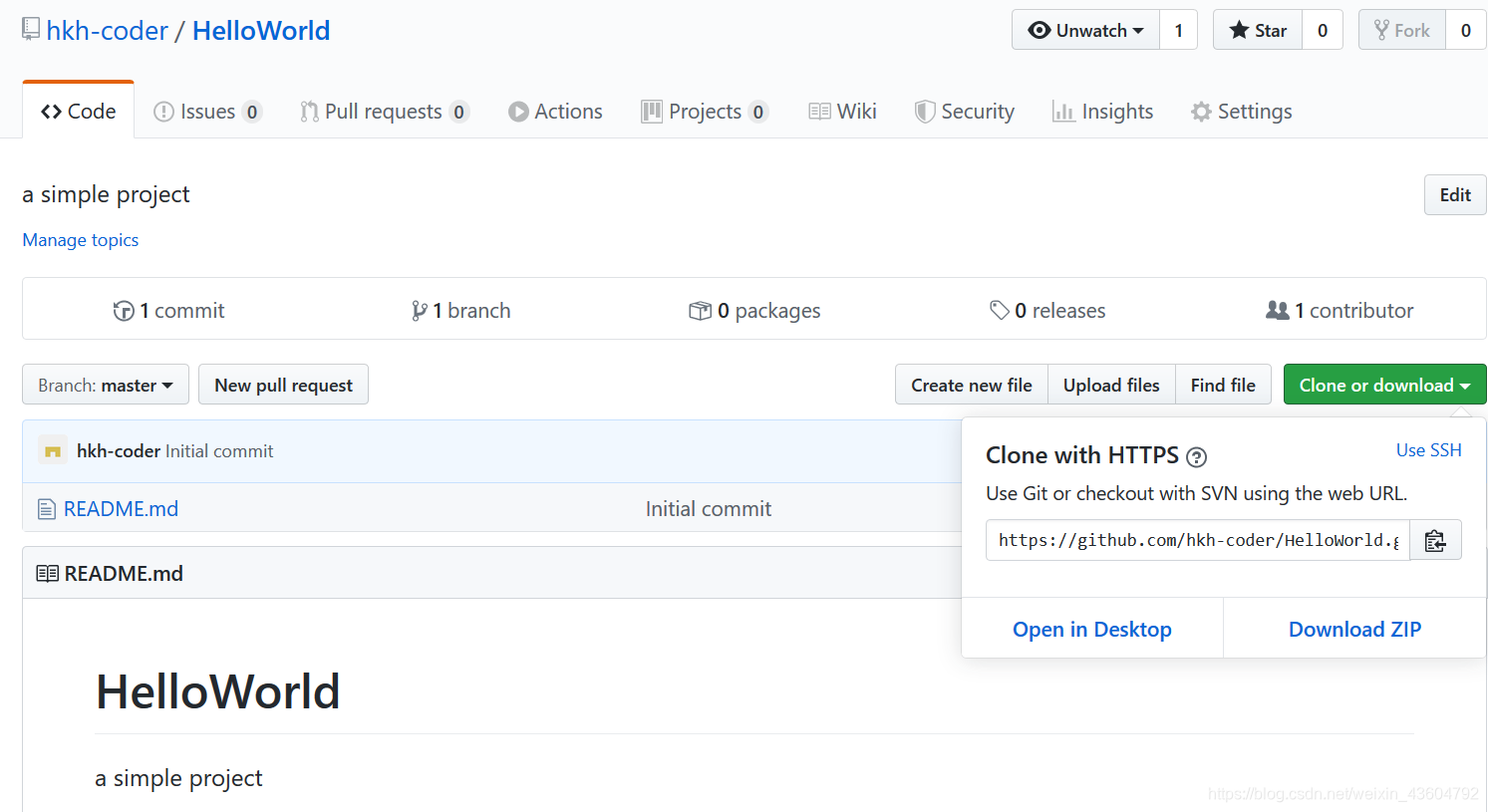Click Upload files button
Screen dimensions: 1488x812
point(1111,385)
